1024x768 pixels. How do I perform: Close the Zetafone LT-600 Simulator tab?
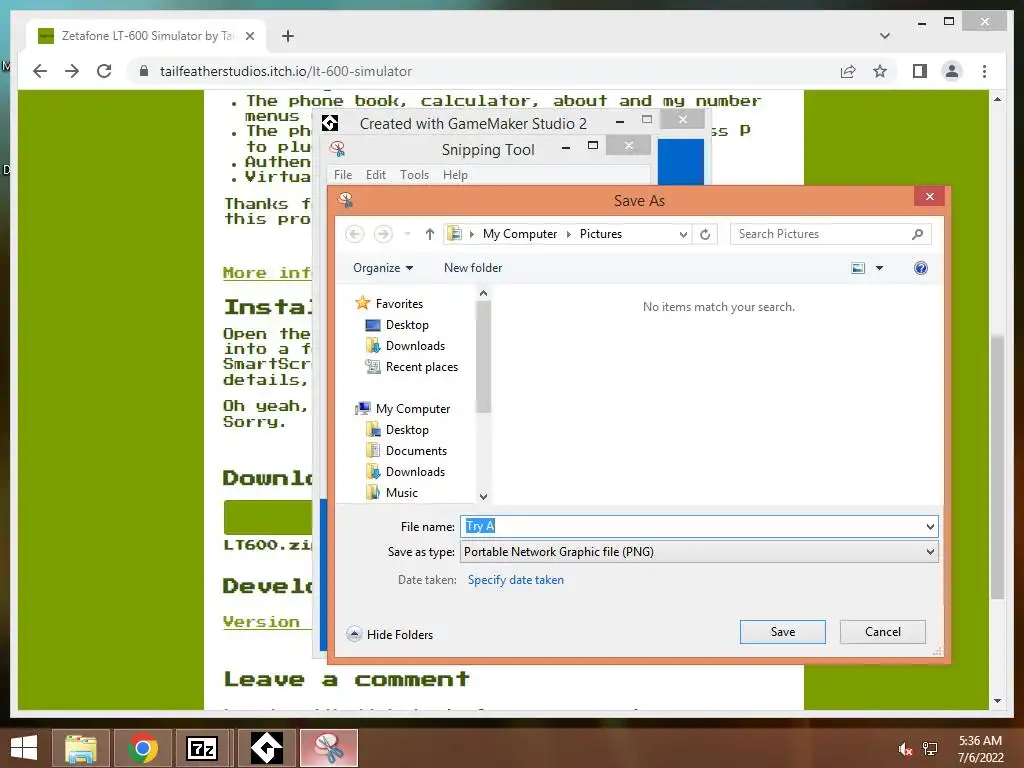[249, 36]
